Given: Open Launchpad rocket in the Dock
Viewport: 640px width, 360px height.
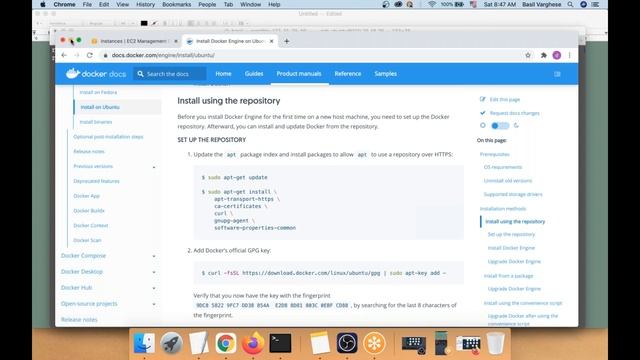Looking at the screenshot, I should 171,343.
